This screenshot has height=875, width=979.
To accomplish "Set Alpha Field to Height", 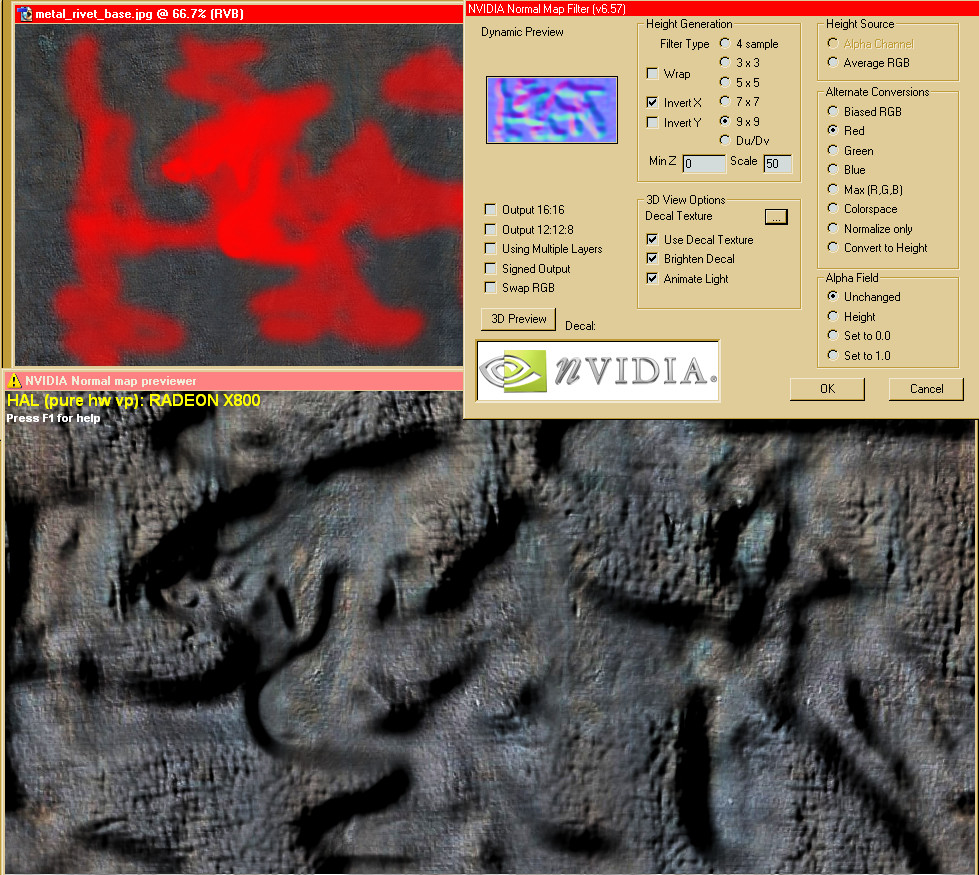I will (x=833, y=316).
